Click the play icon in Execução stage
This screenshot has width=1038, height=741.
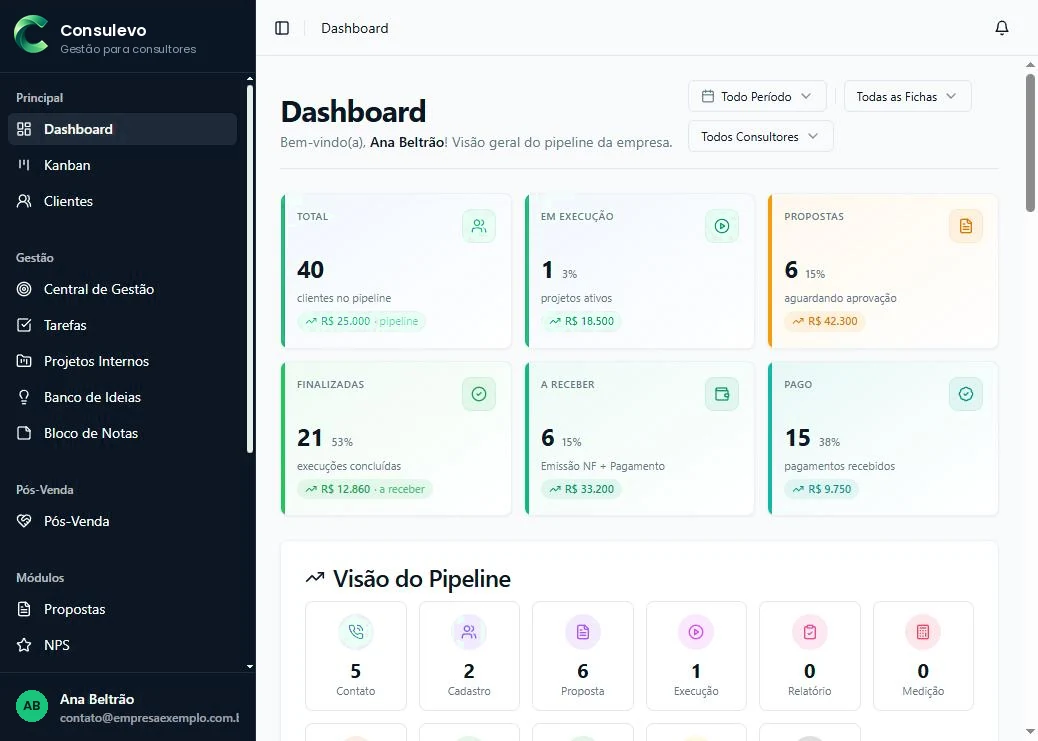[x=696, y=632]
